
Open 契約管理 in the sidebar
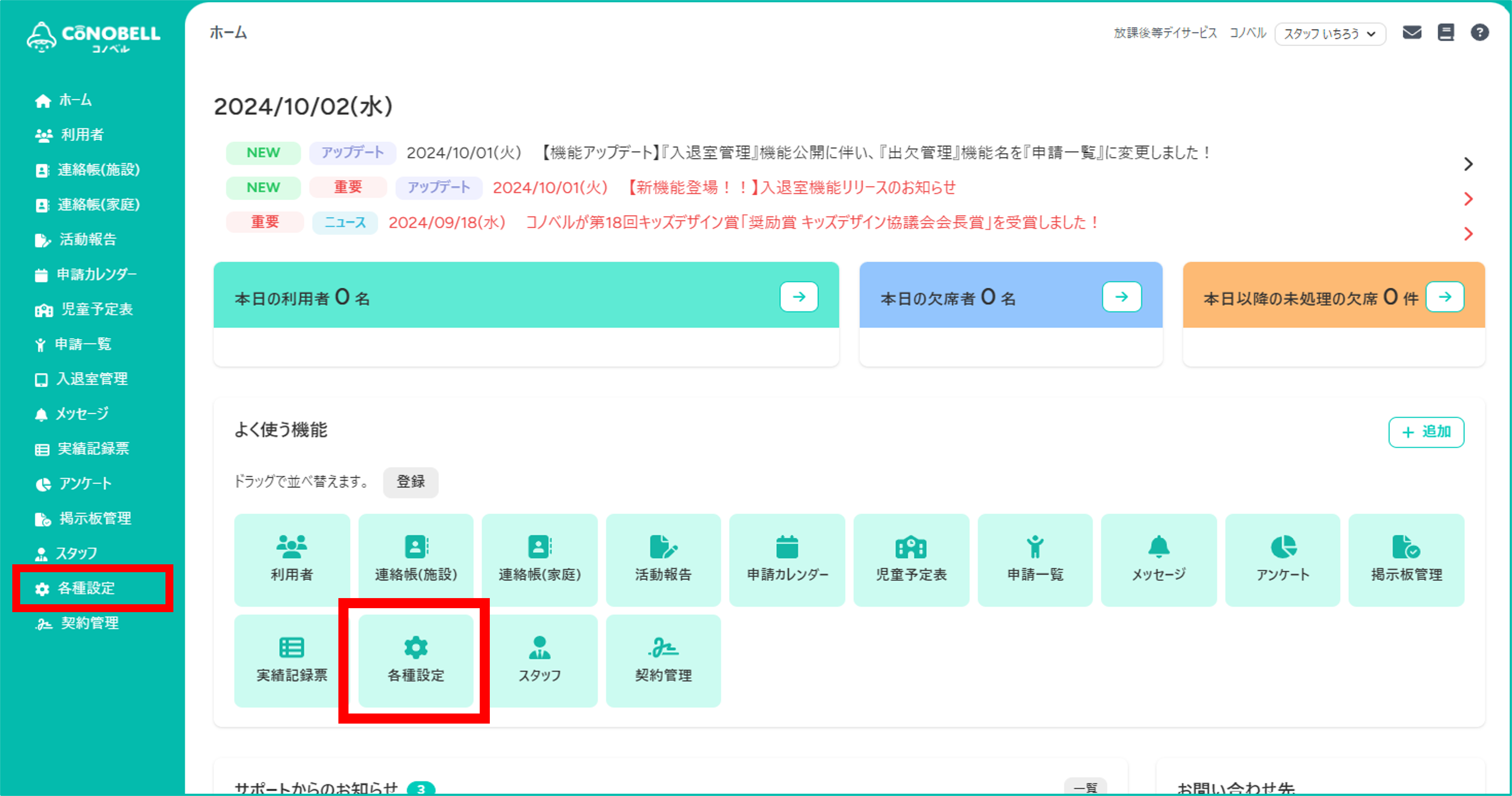pyautogui.click(x=77, y=624)
